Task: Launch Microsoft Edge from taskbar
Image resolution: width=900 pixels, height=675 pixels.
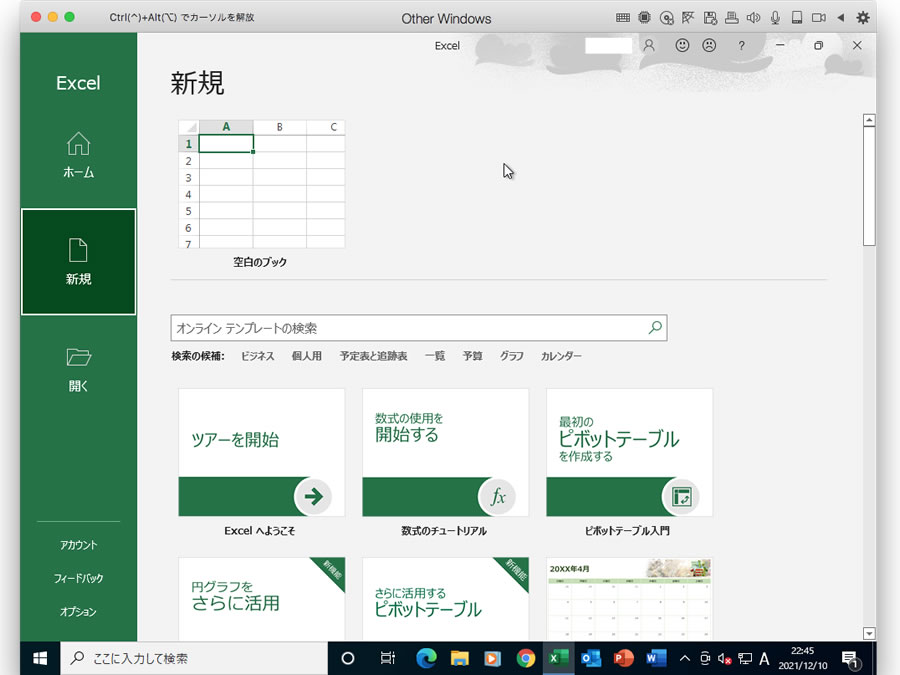Action: click(x=426, y=658)
